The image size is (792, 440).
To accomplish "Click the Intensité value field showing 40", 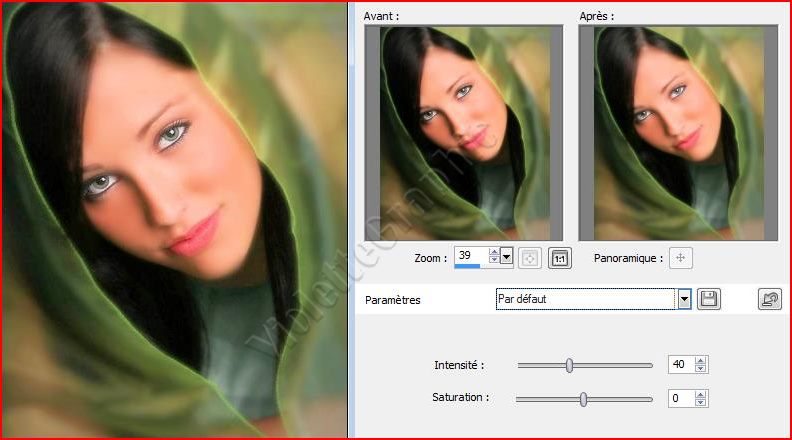I will click(680, 365).
